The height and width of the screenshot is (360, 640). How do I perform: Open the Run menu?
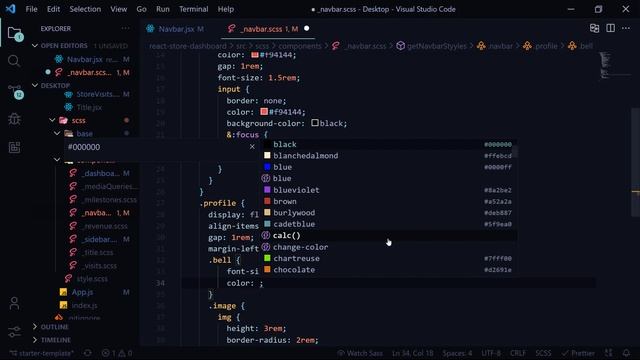pyautogui.click(x=162, y=9)
